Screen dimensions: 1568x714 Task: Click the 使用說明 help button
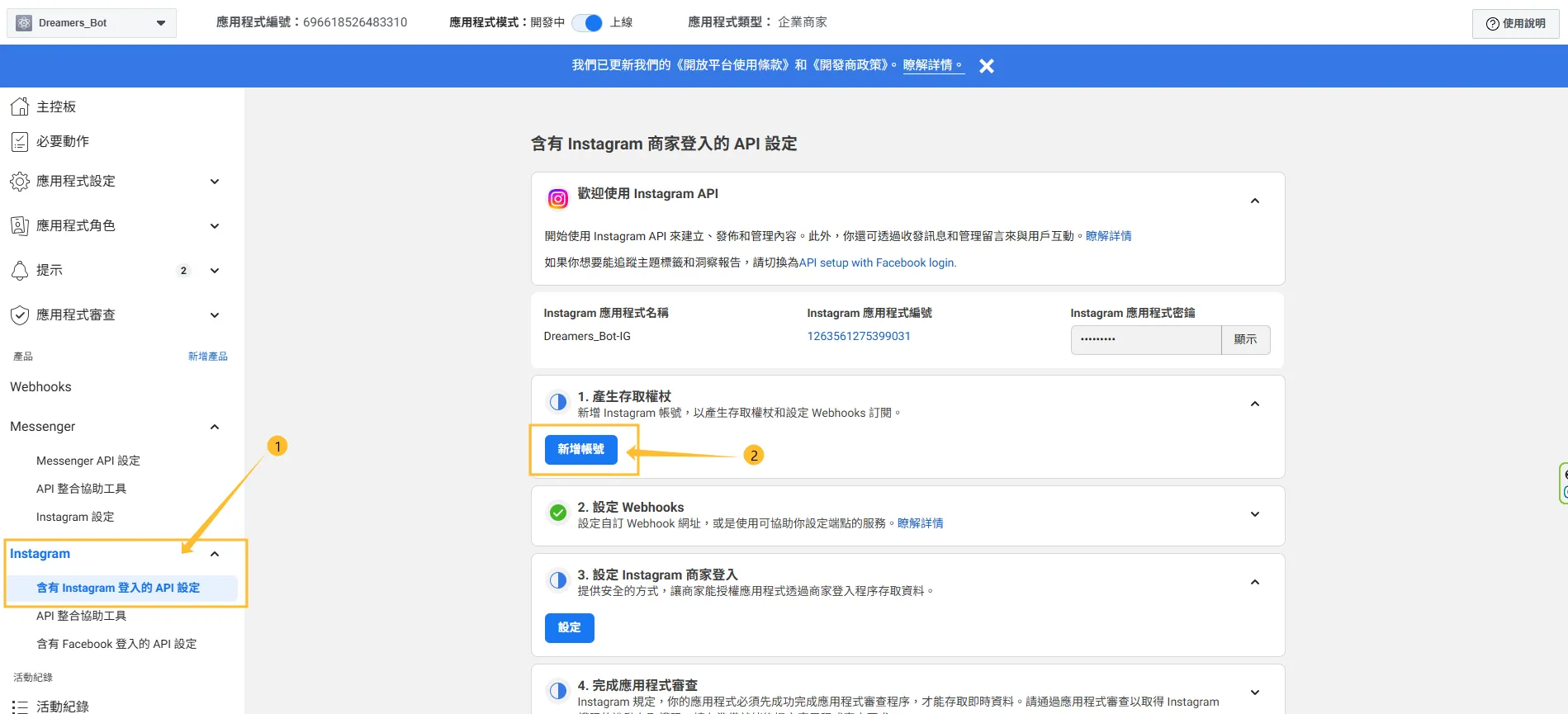tap(1515, 23)
